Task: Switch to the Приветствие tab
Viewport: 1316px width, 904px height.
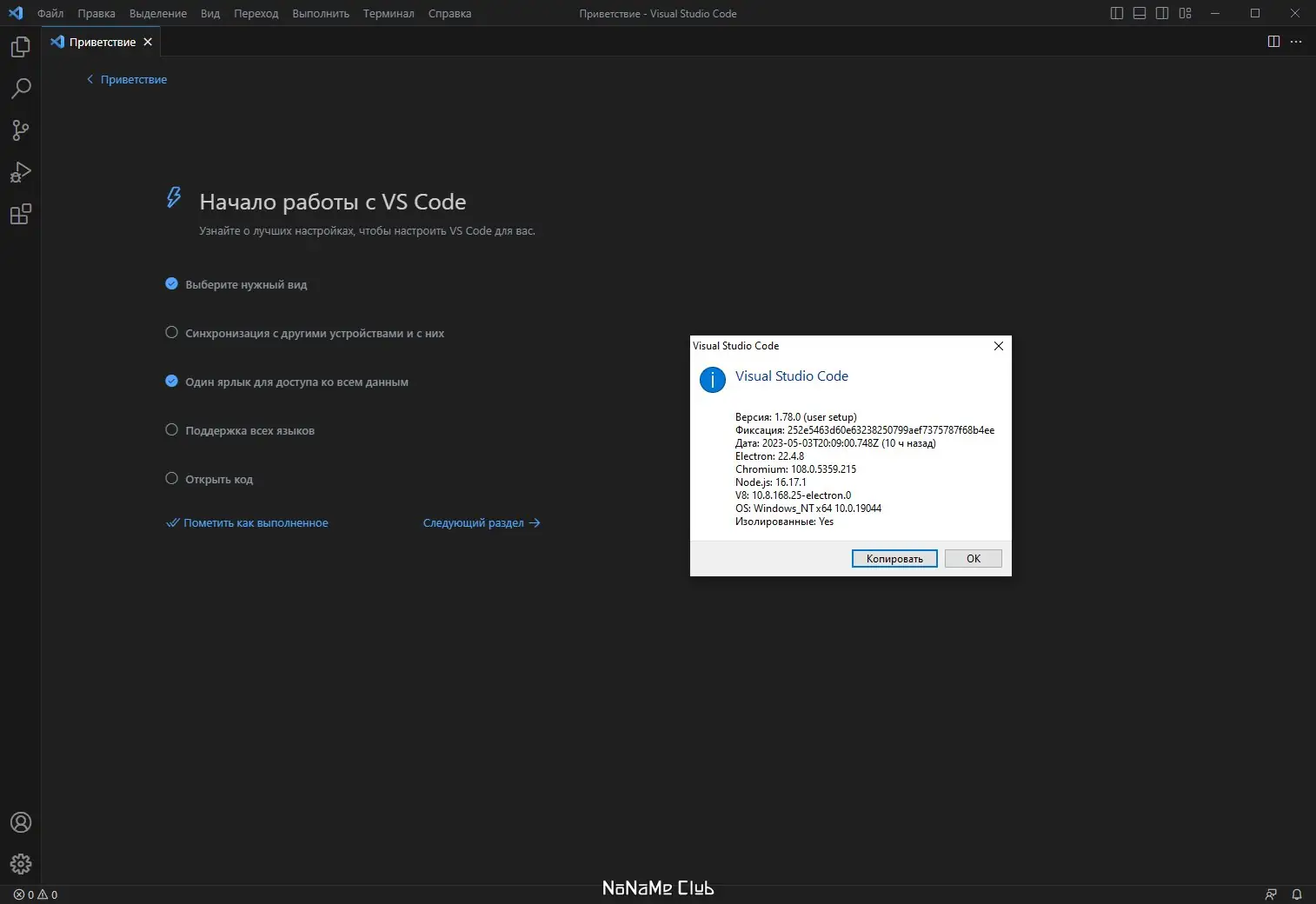Action: (102, 42)
